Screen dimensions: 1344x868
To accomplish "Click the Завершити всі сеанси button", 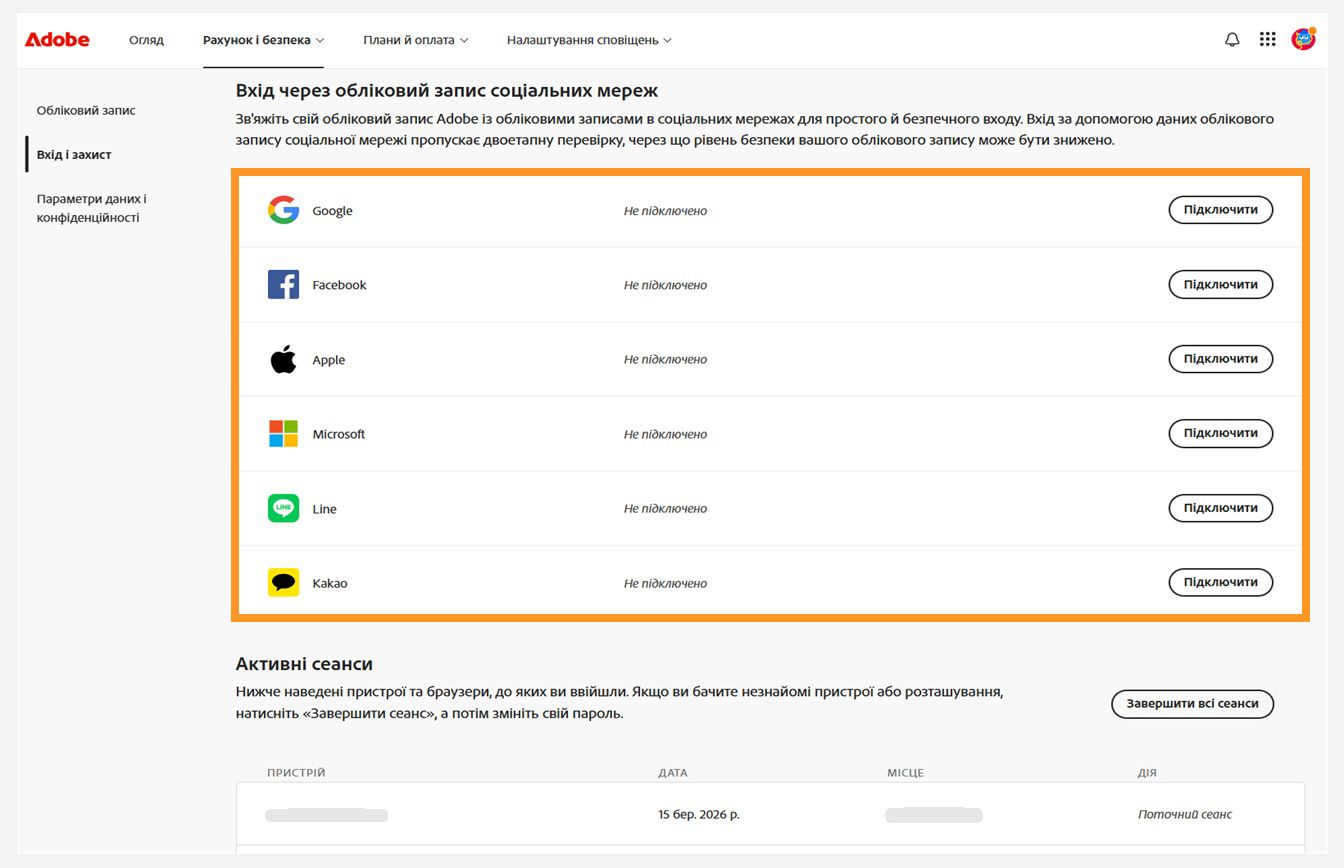I will pyautogui.click(x=1192, y=703).
